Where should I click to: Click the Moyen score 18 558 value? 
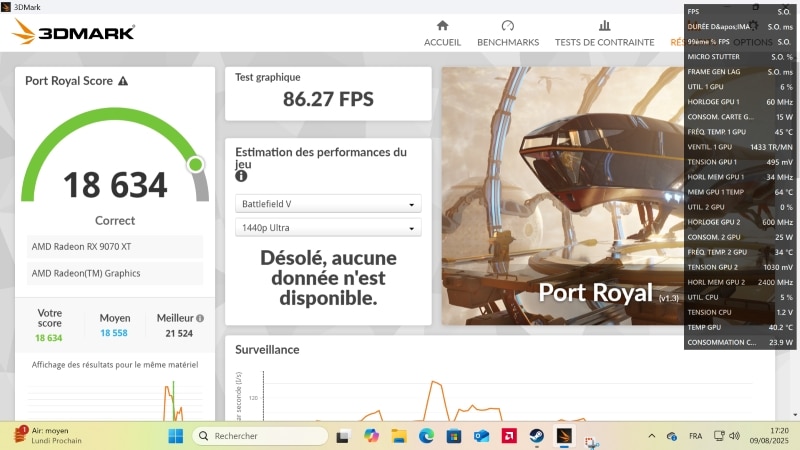114,333
